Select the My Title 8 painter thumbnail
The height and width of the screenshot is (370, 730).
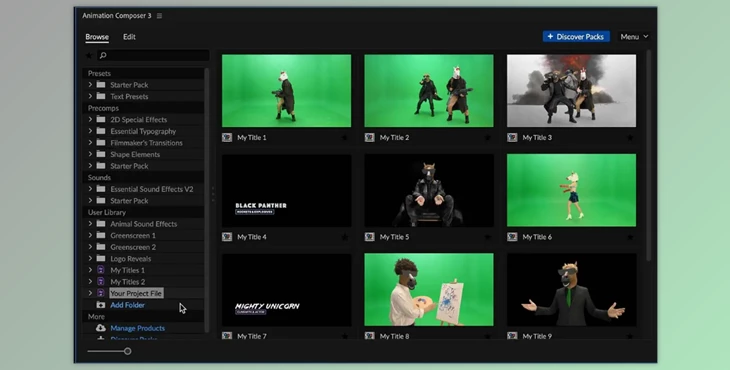pos(429,289)
